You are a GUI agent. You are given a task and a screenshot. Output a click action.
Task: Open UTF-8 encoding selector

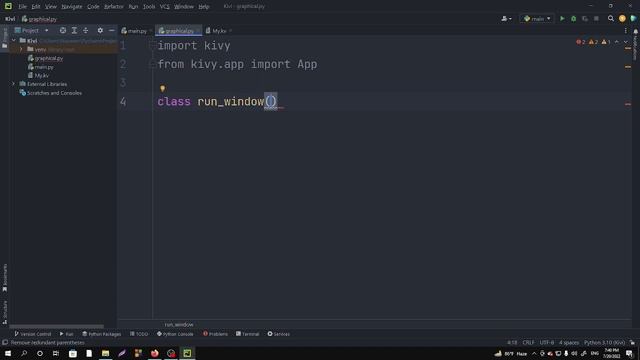point(547,342)
